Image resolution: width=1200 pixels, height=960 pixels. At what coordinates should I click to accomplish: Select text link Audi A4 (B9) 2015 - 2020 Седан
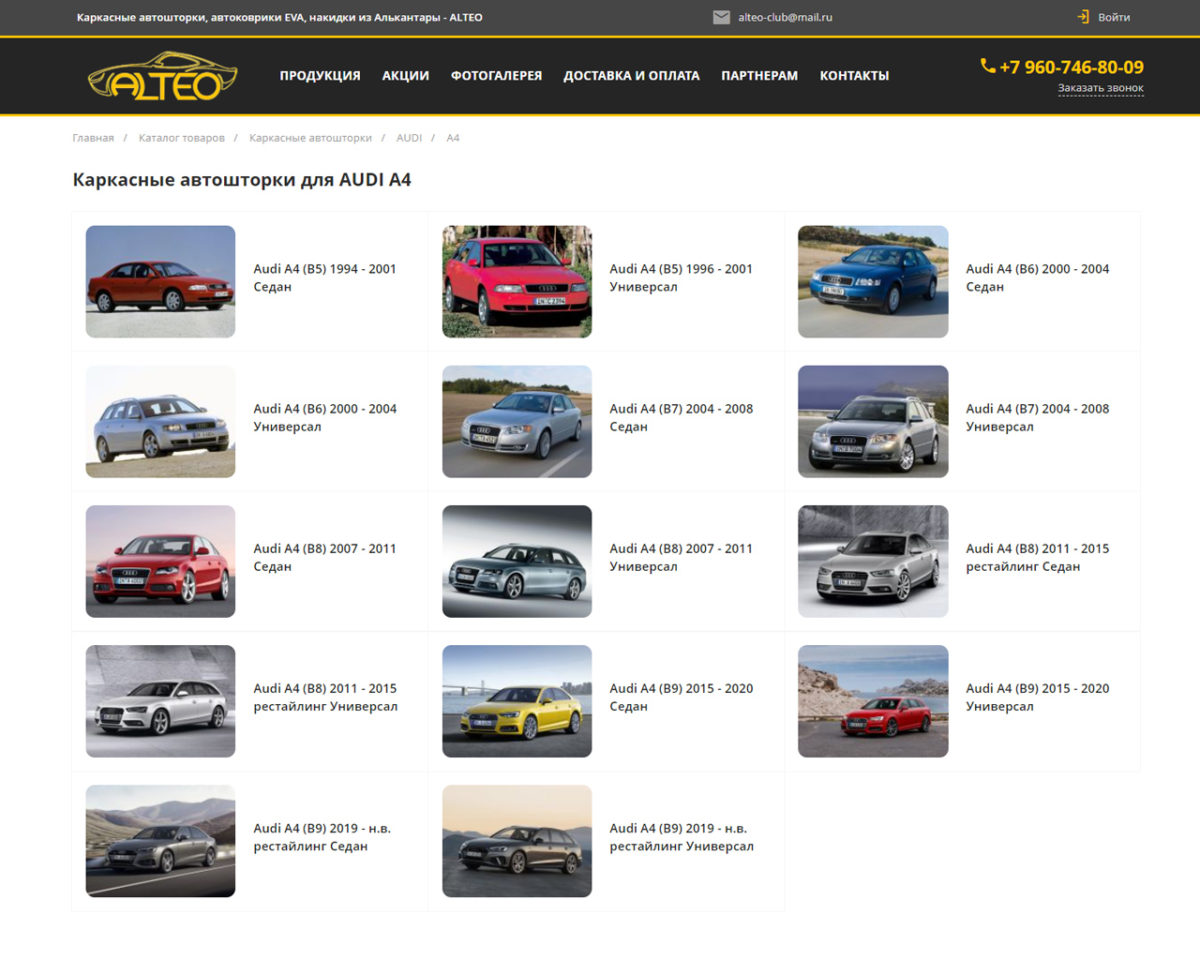click(x=681, y=698)
